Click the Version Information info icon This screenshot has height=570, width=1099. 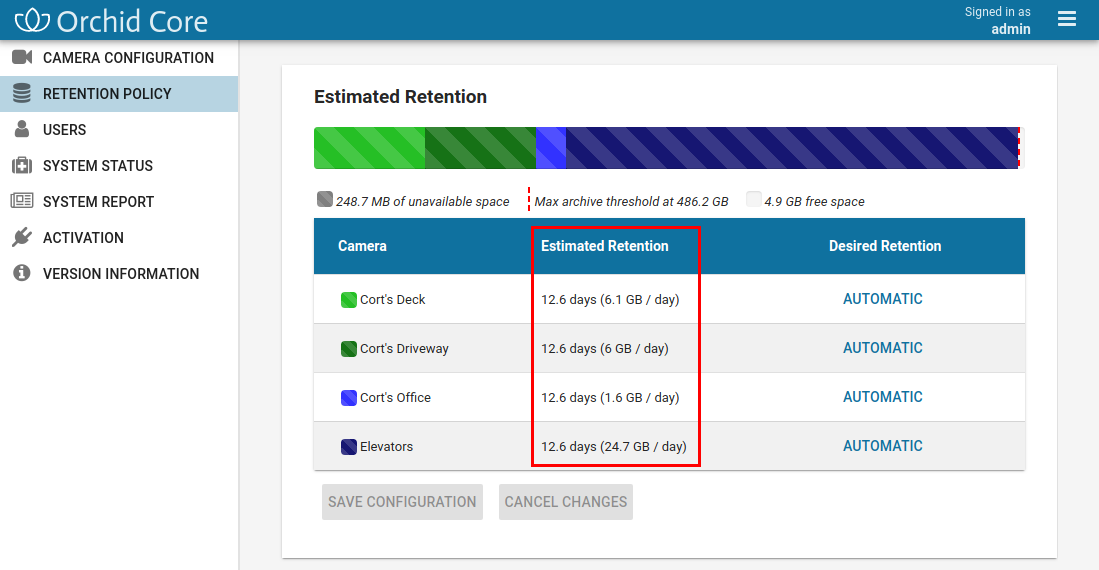(x=22, y=273)
